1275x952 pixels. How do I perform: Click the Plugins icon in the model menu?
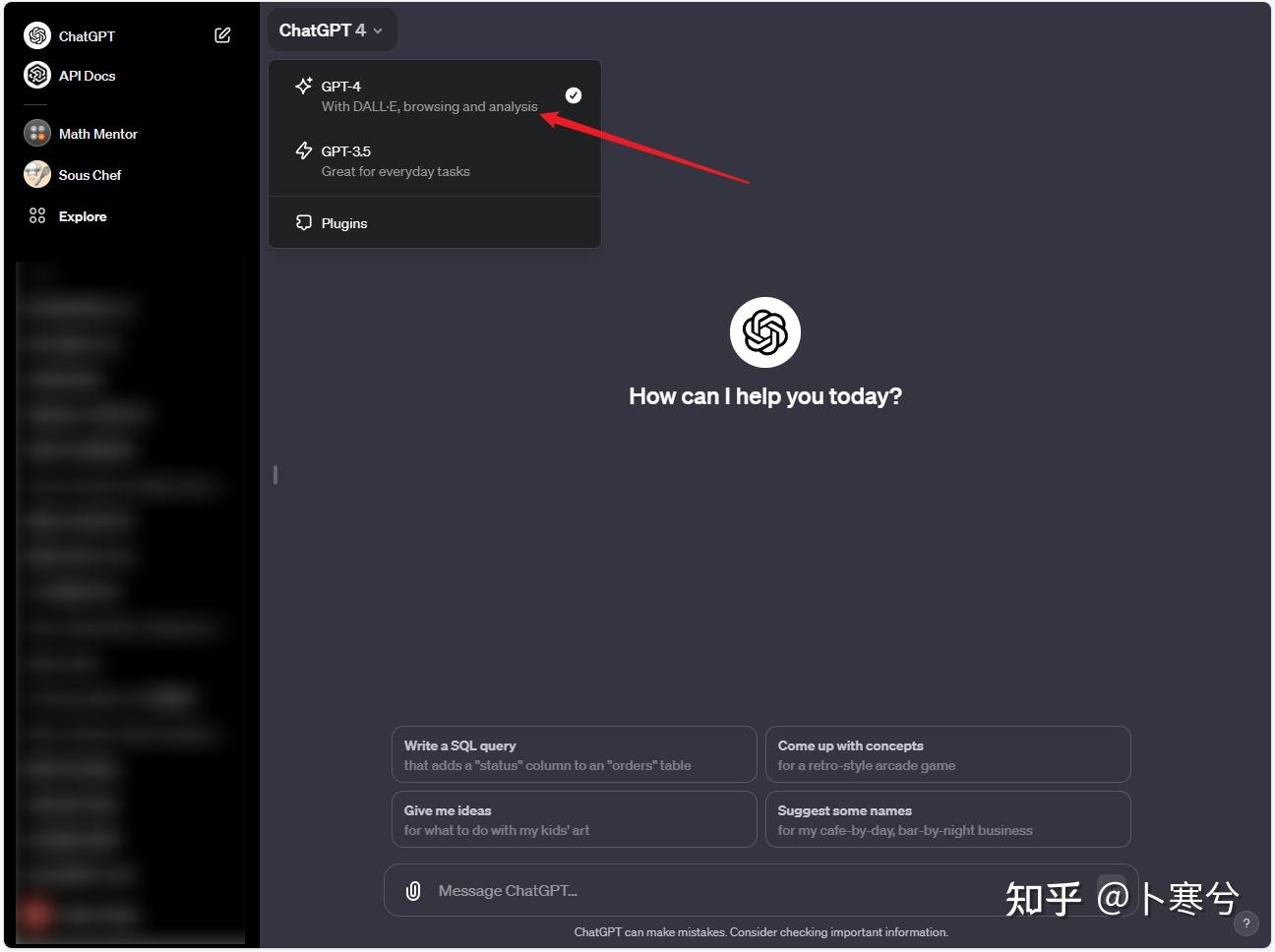click(303, 222)
